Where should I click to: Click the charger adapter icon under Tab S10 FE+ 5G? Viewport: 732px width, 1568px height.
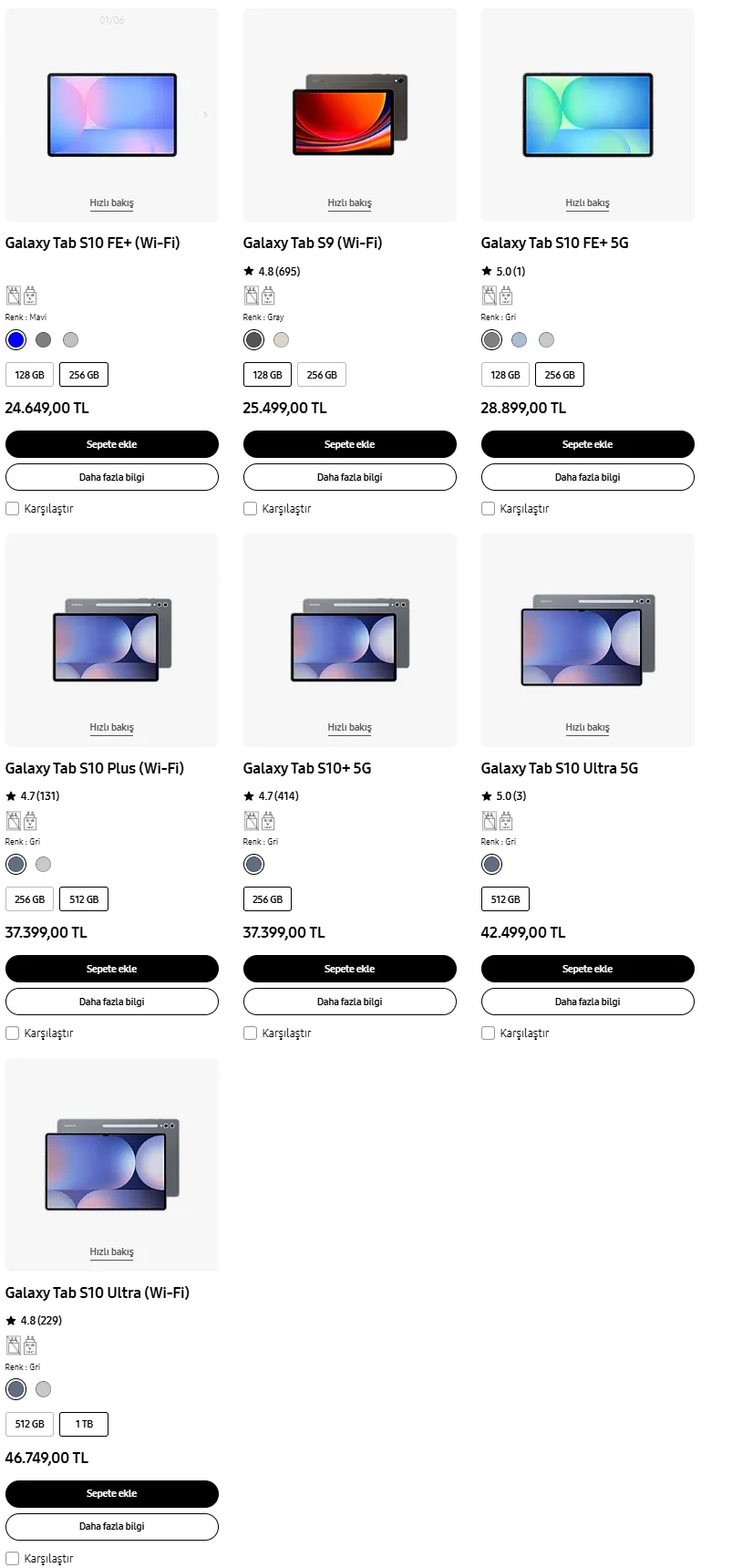(x=506, y=296)
